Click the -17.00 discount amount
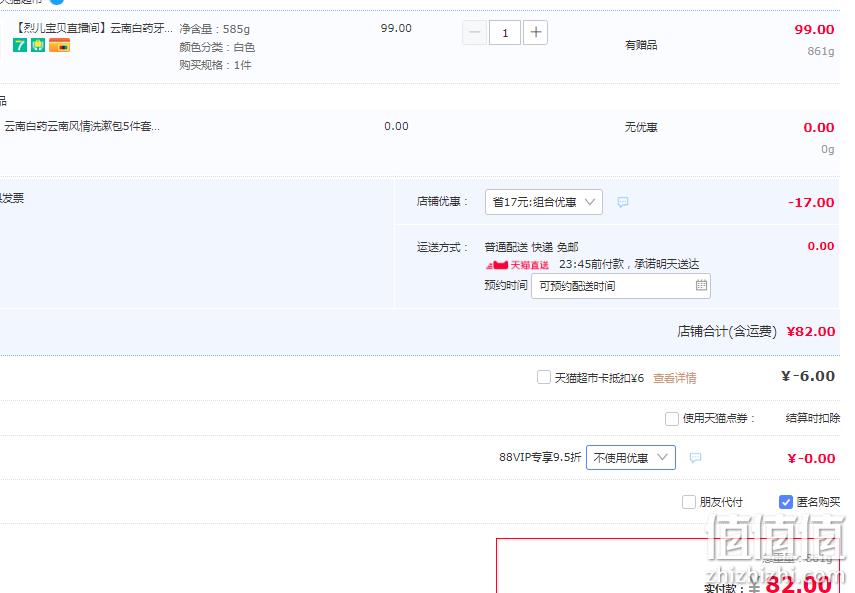The width and height of the screenshot is (855, 593). 811,203
